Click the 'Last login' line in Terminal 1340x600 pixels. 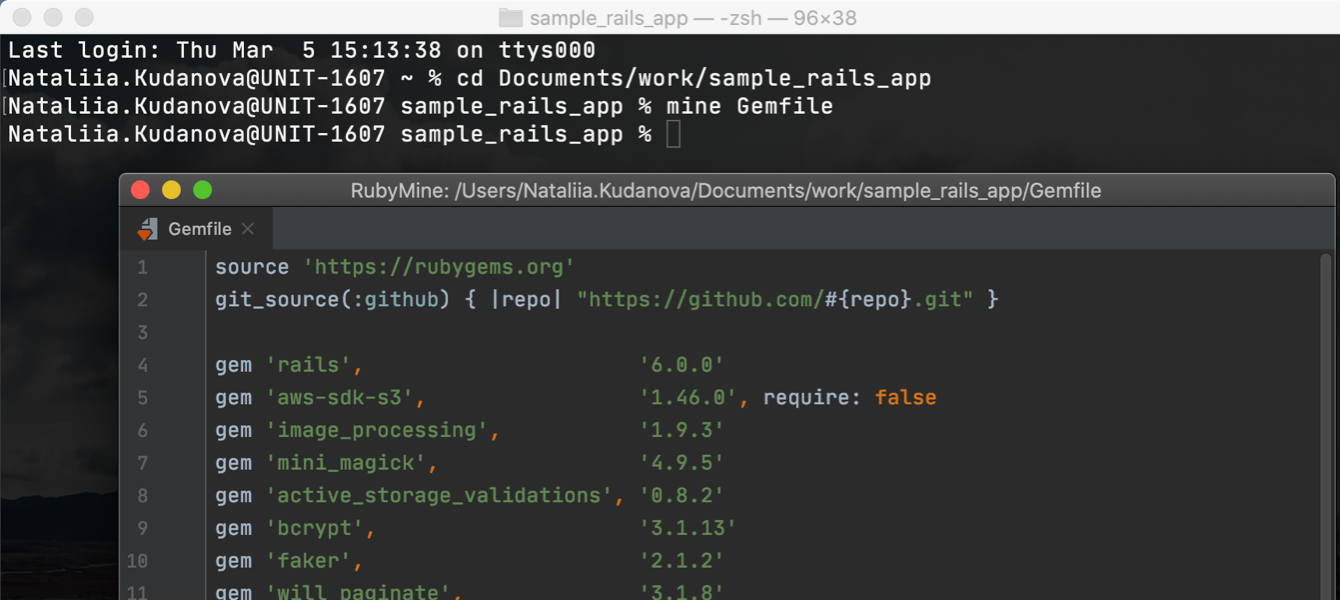(302, 50)
